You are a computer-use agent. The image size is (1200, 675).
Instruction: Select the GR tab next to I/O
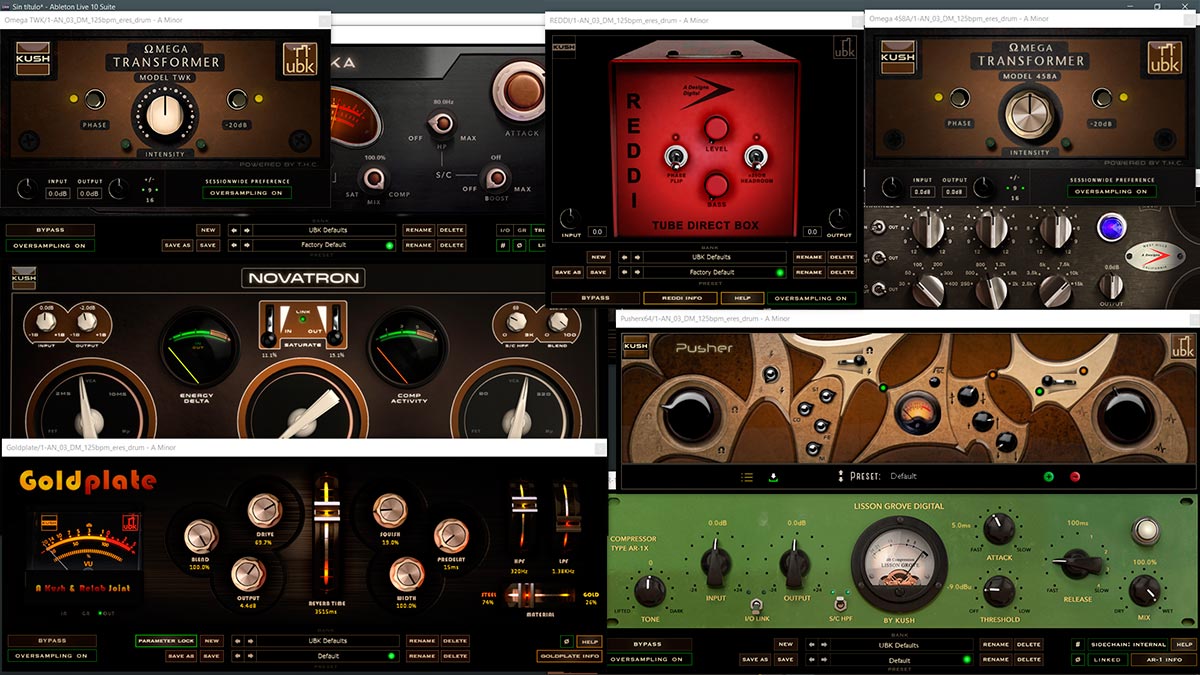(x=521, y=230)
